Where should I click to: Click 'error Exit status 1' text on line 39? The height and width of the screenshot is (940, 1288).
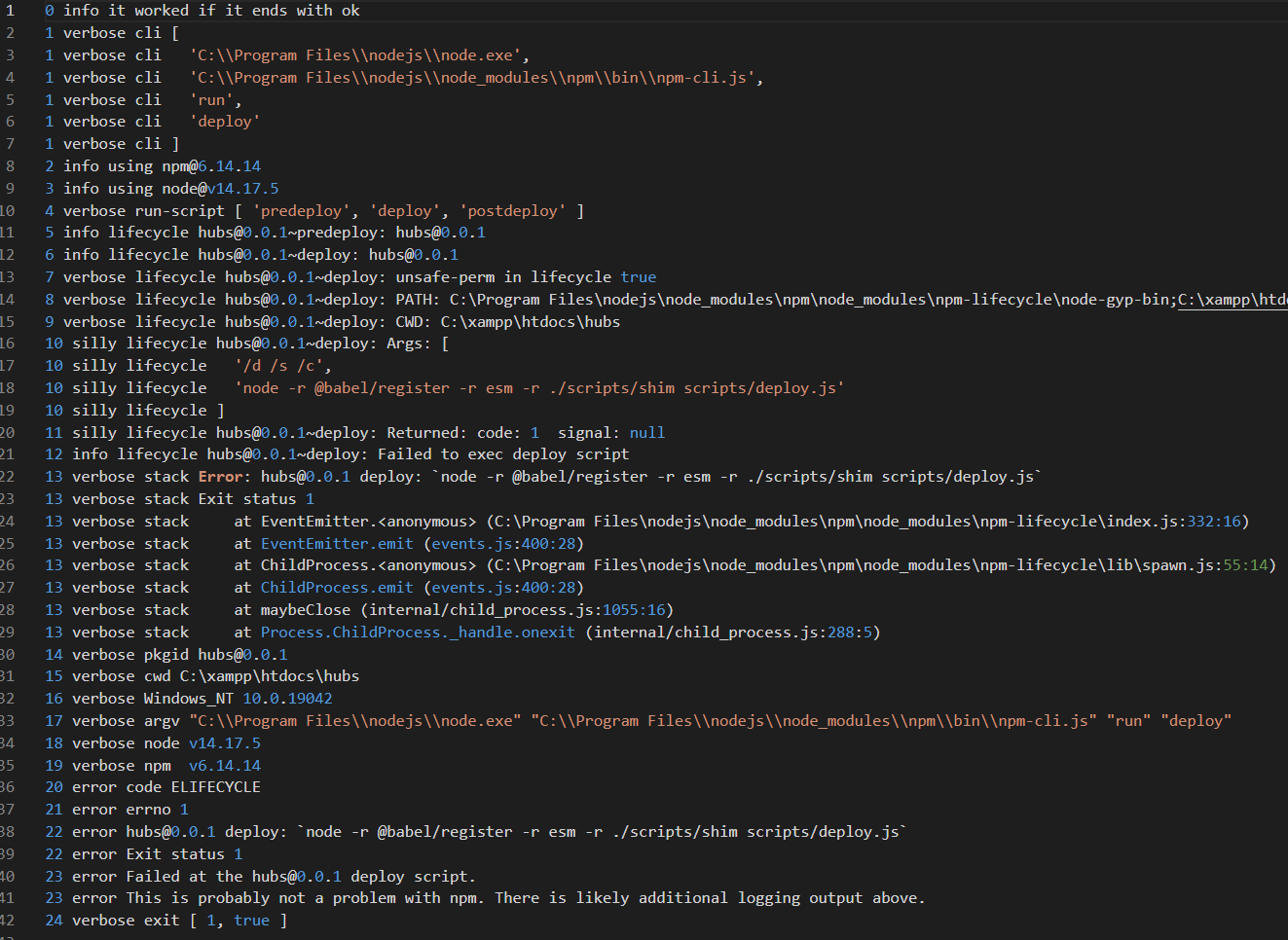coord(158,854)
